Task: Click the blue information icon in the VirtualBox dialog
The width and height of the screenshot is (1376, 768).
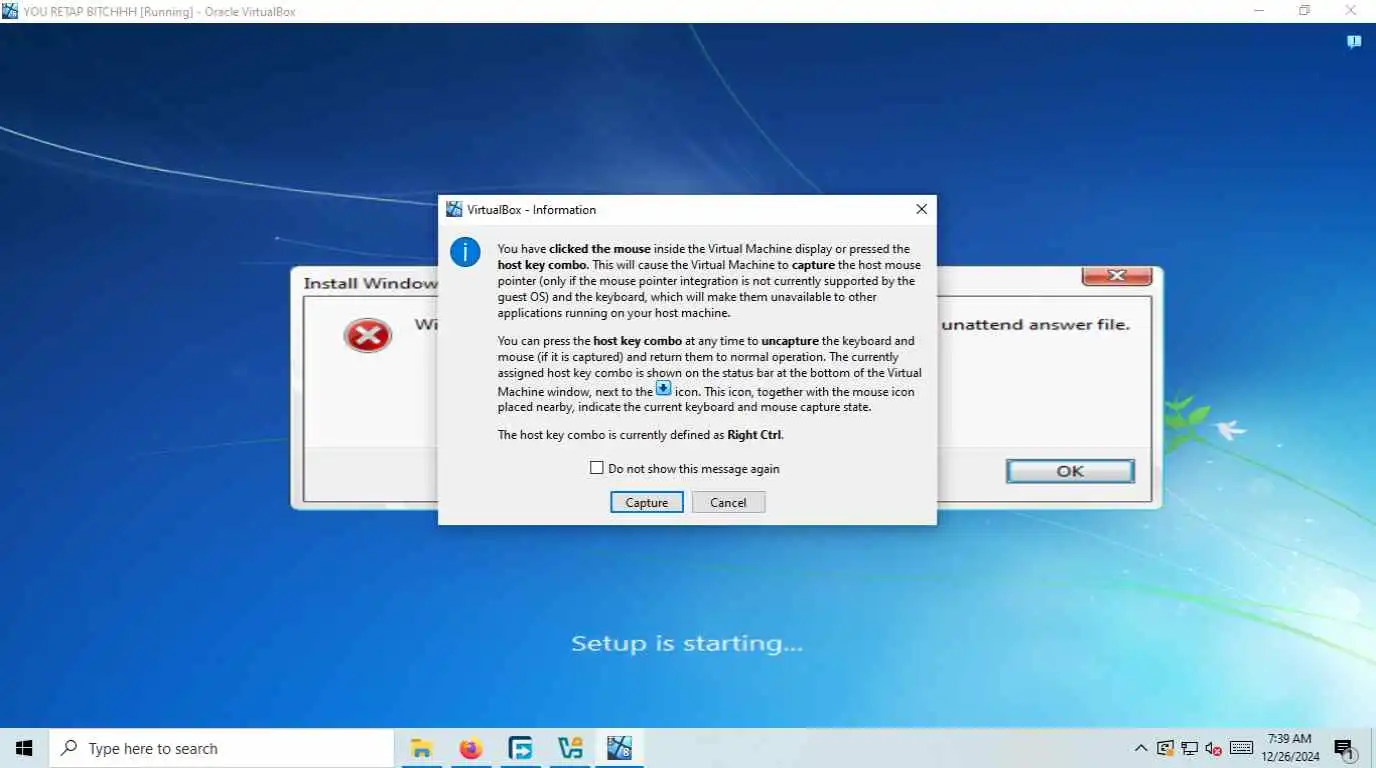Action: [465, 252]
